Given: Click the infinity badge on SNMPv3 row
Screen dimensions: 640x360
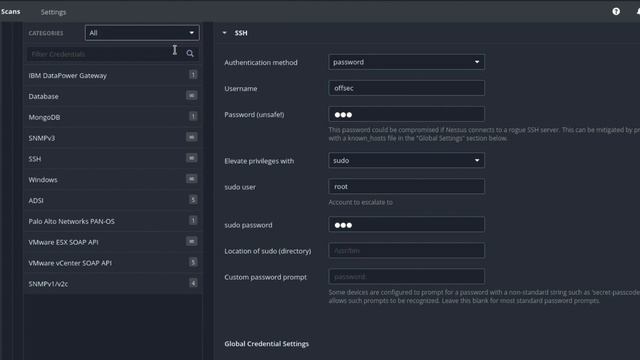Looking at the screenshot, I should coord(191,137).
